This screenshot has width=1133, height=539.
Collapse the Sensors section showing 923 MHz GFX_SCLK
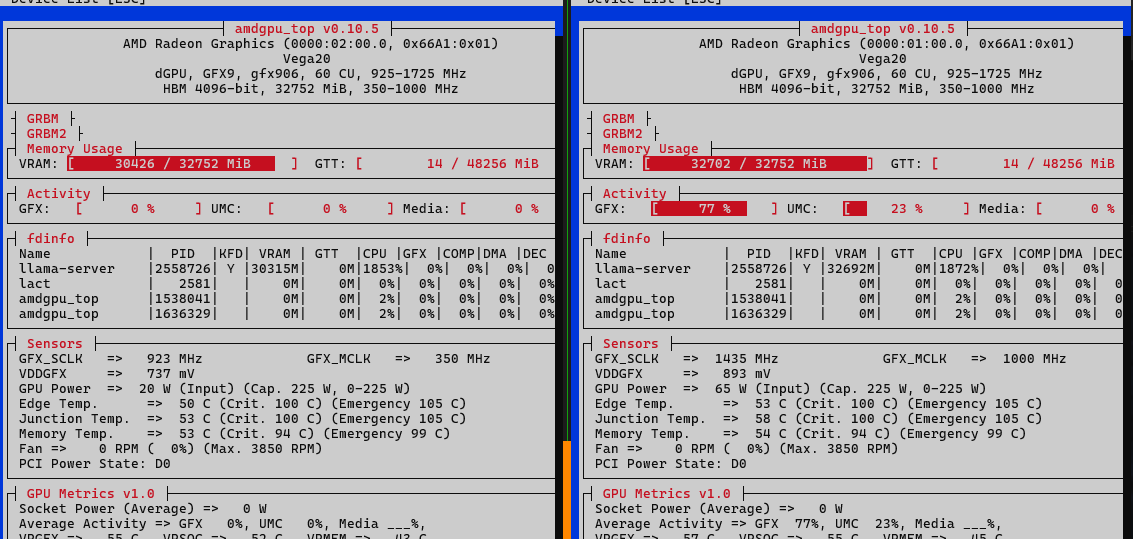(x=54, y=343)
